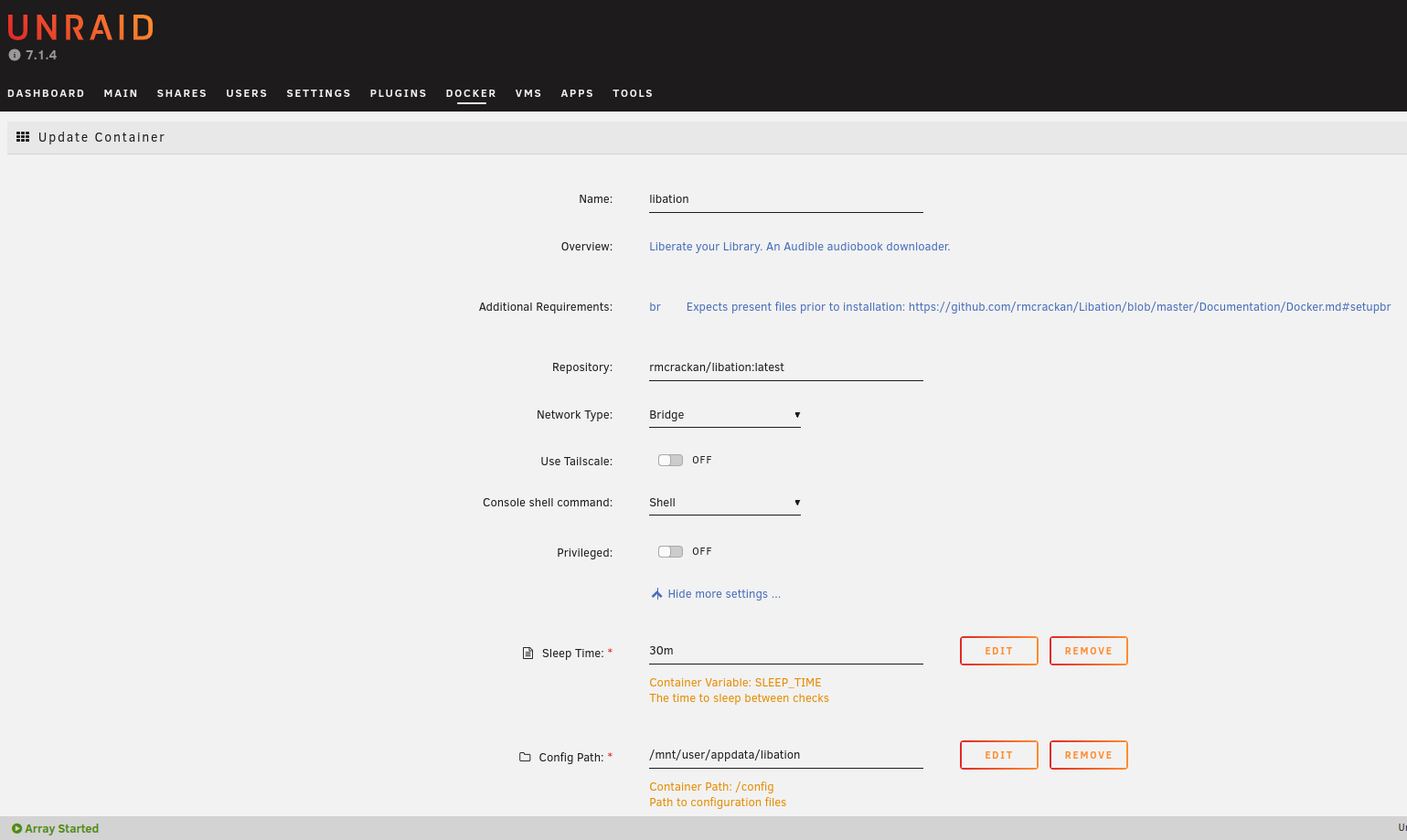Click the Unraid logo
The image size is (1407, 840).
[x=80, y=27]
